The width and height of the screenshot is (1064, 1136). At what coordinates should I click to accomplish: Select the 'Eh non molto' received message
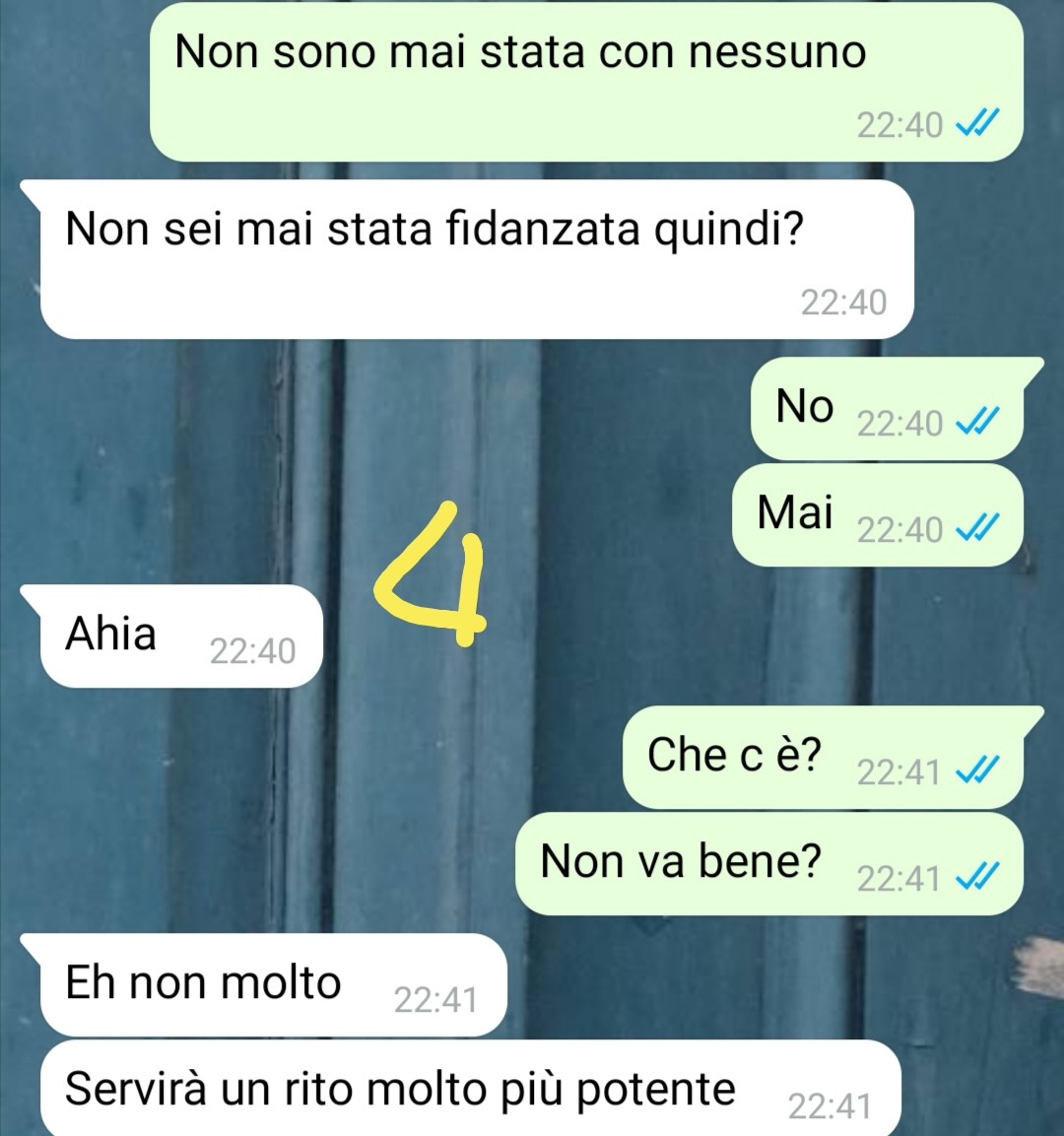(264, 984)
